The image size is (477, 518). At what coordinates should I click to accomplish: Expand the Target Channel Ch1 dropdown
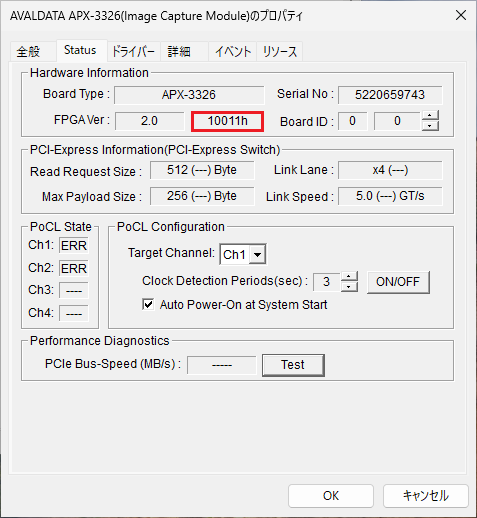click(257, 255)
